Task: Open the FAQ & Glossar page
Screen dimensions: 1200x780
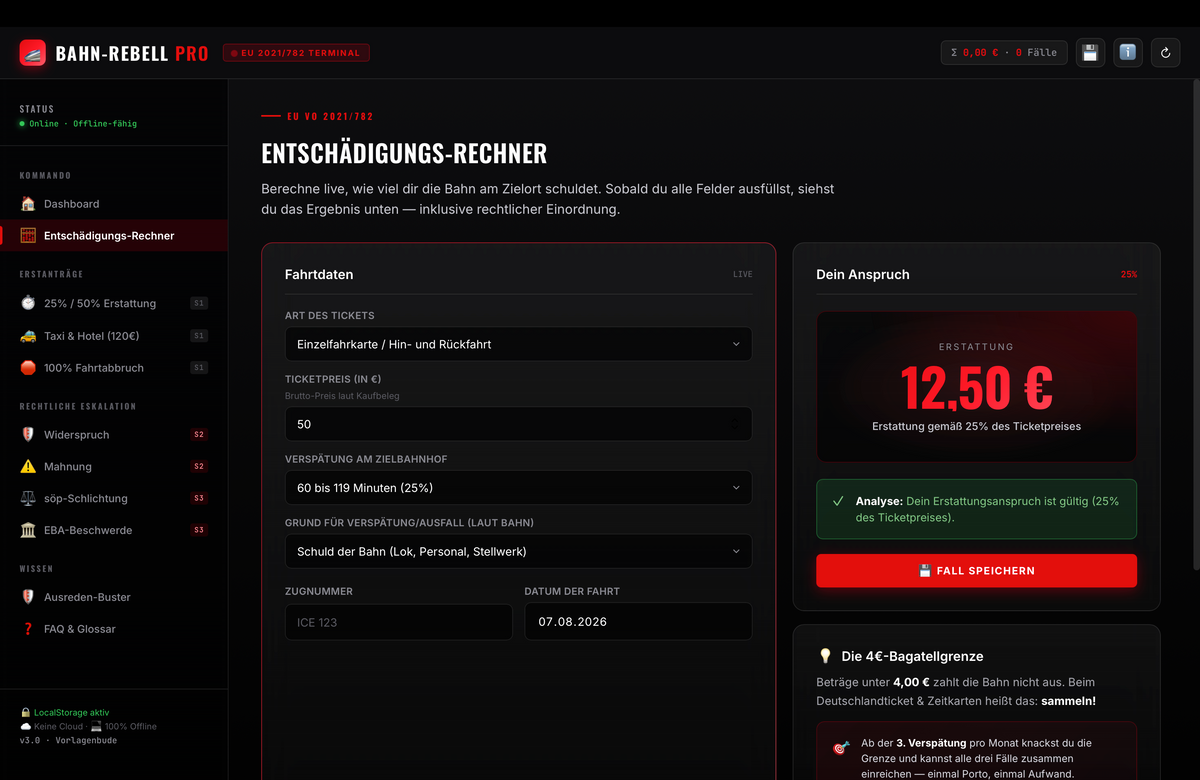Action: pyautogui.click(x=114, y=629)
